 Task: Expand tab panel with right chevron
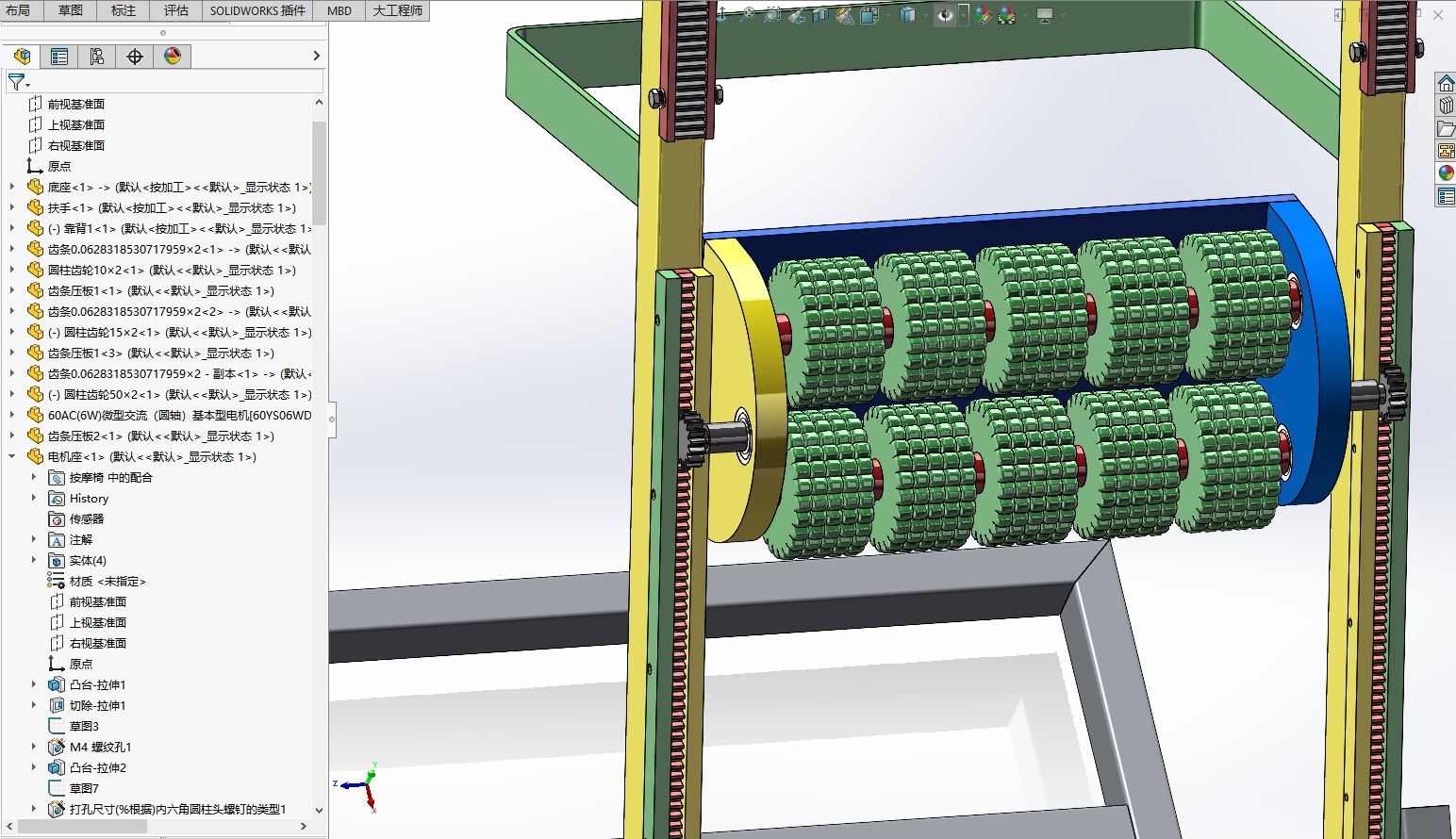tap(316, 57)
